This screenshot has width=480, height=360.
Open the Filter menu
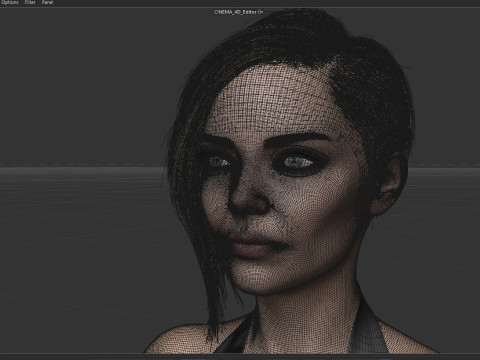[30, 2]
